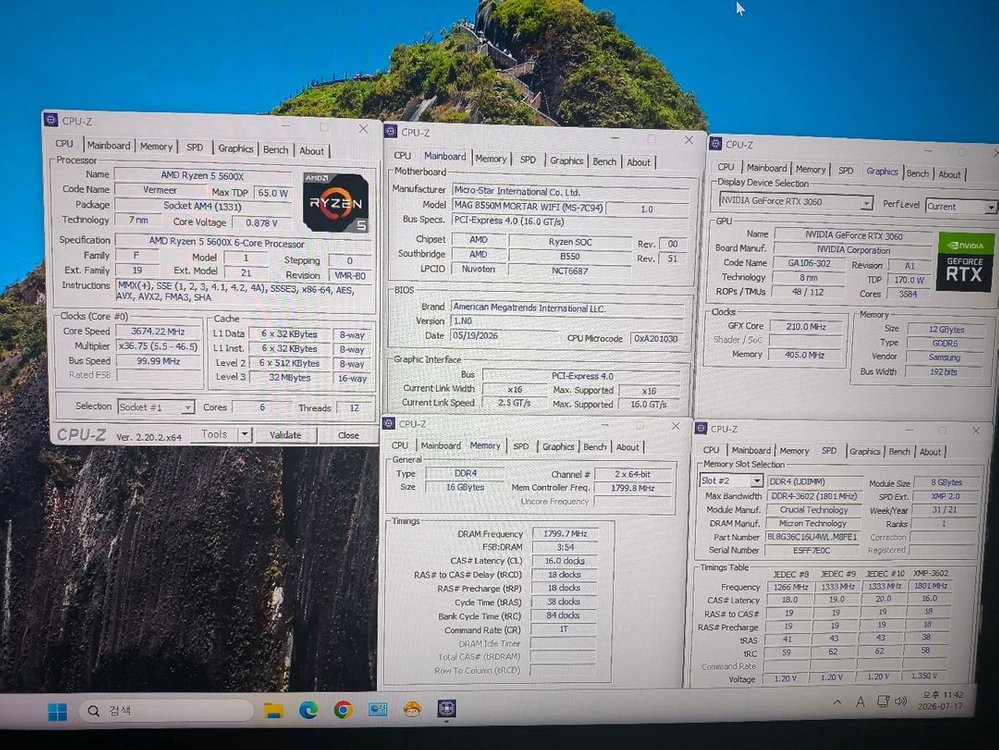Click the Validate button
The height and width of the screenshot is (750, 999).
pyautogui.click(x=285, y=435)
